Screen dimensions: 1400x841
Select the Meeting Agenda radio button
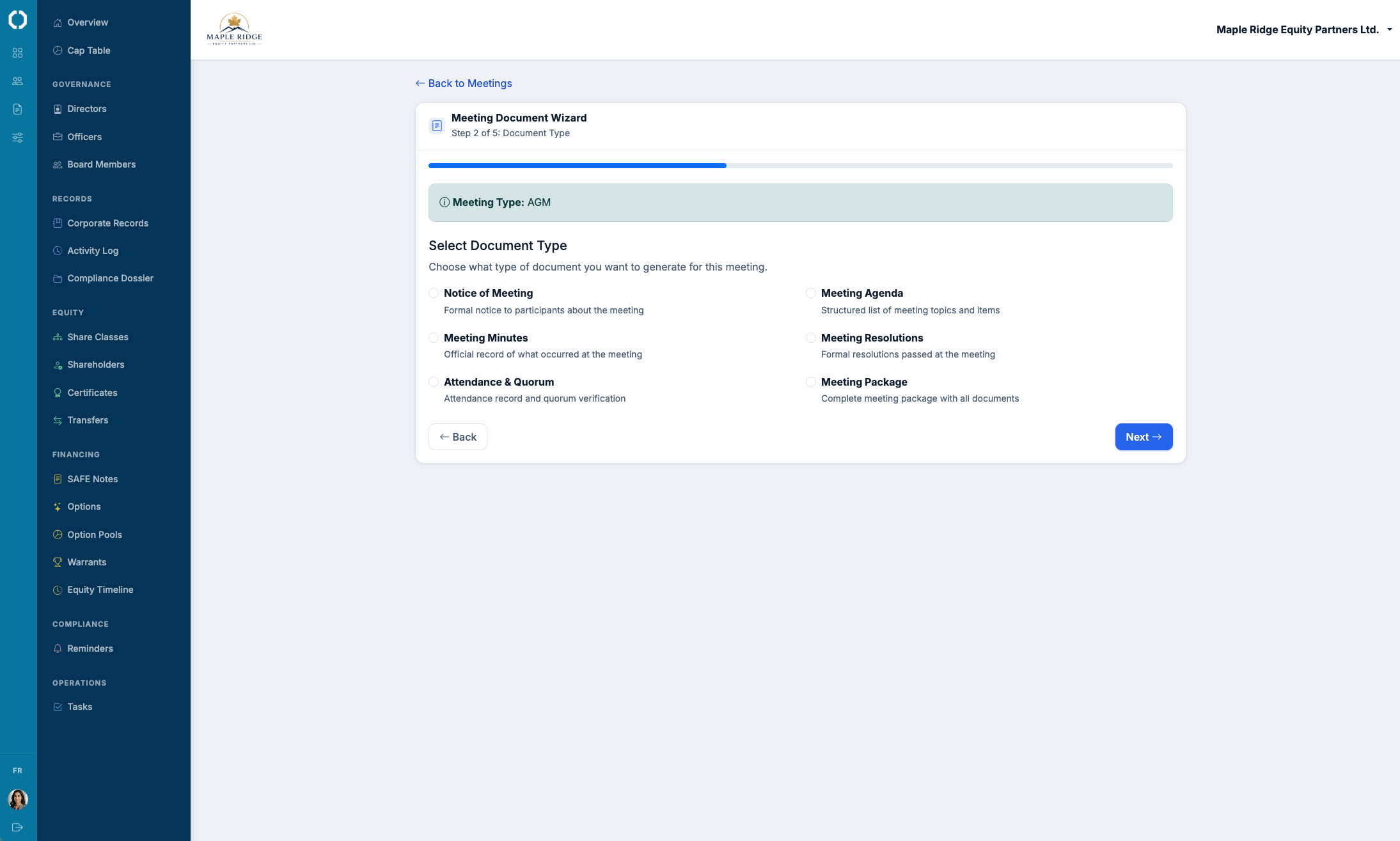coord(811,293)
